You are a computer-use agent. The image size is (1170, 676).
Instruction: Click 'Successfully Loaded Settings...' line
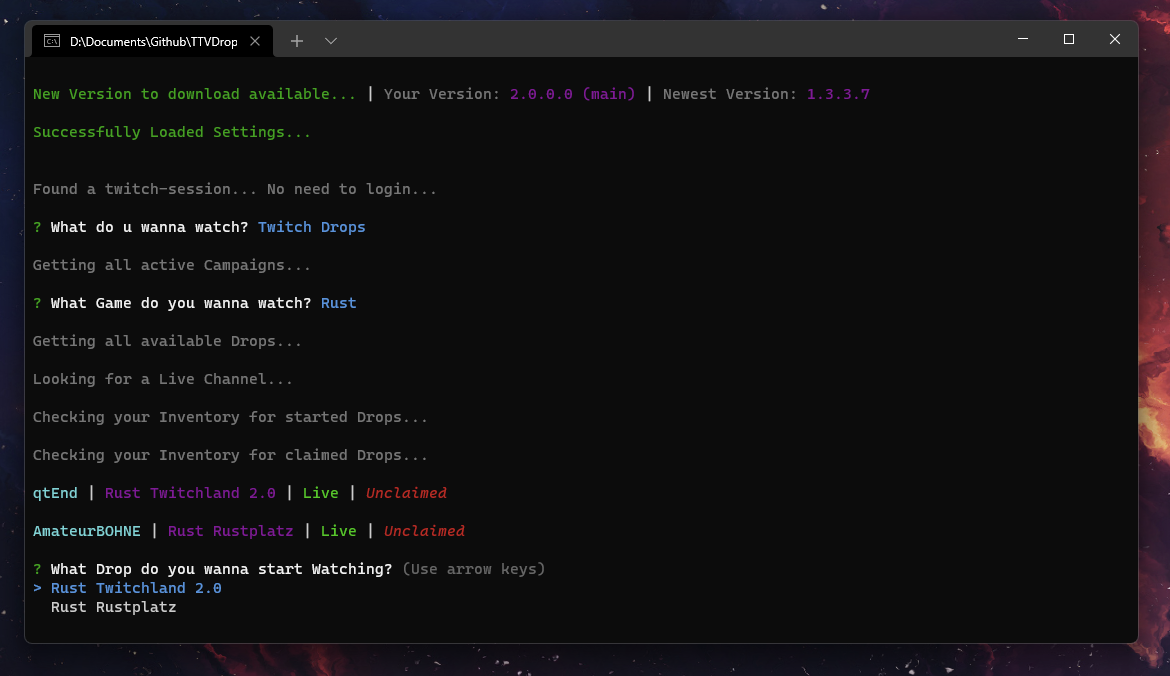[x=172, y=132]
